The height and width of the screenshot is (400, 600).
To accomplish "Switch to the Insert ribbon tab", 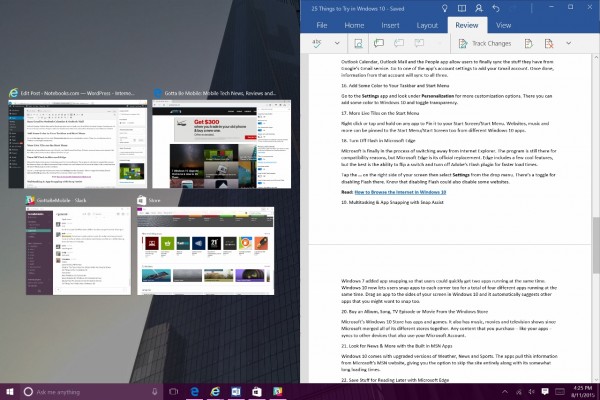I will (390, 25).
